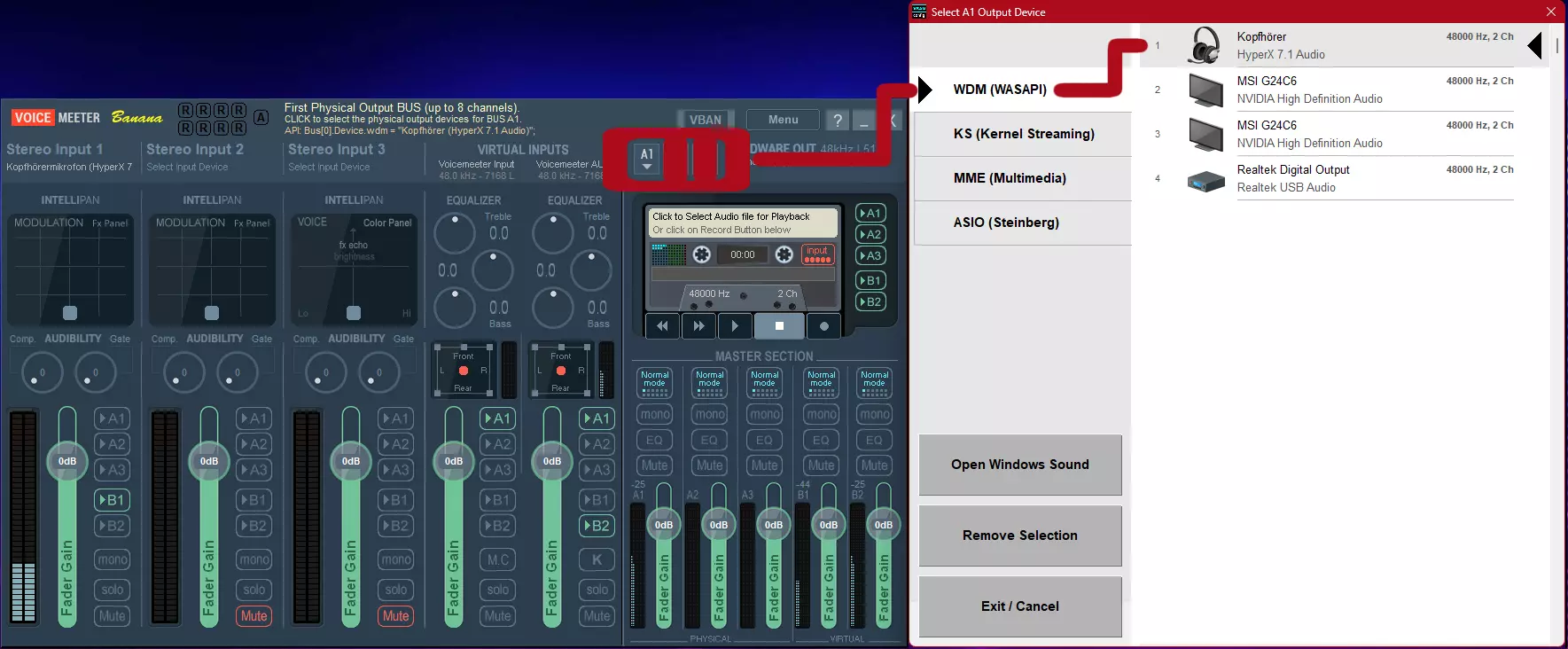1568x649 pixels.
Task: Unmute Stereo Input 2 strip
Action: point(254,616)
